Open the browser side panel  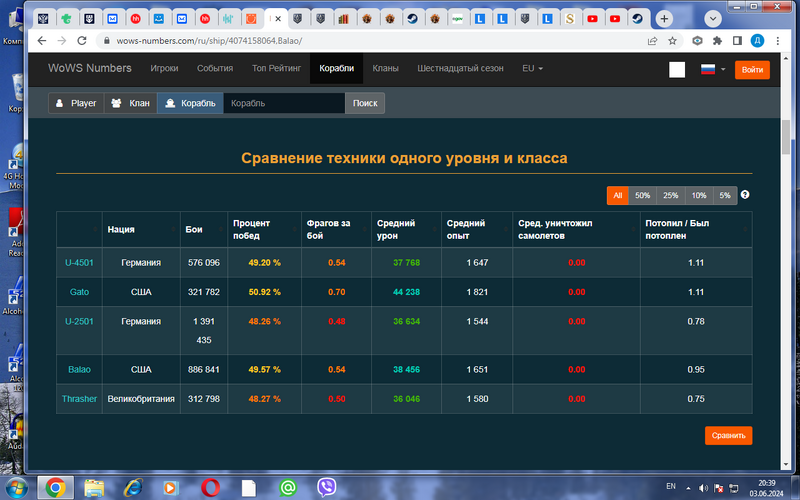pos(737,41)
